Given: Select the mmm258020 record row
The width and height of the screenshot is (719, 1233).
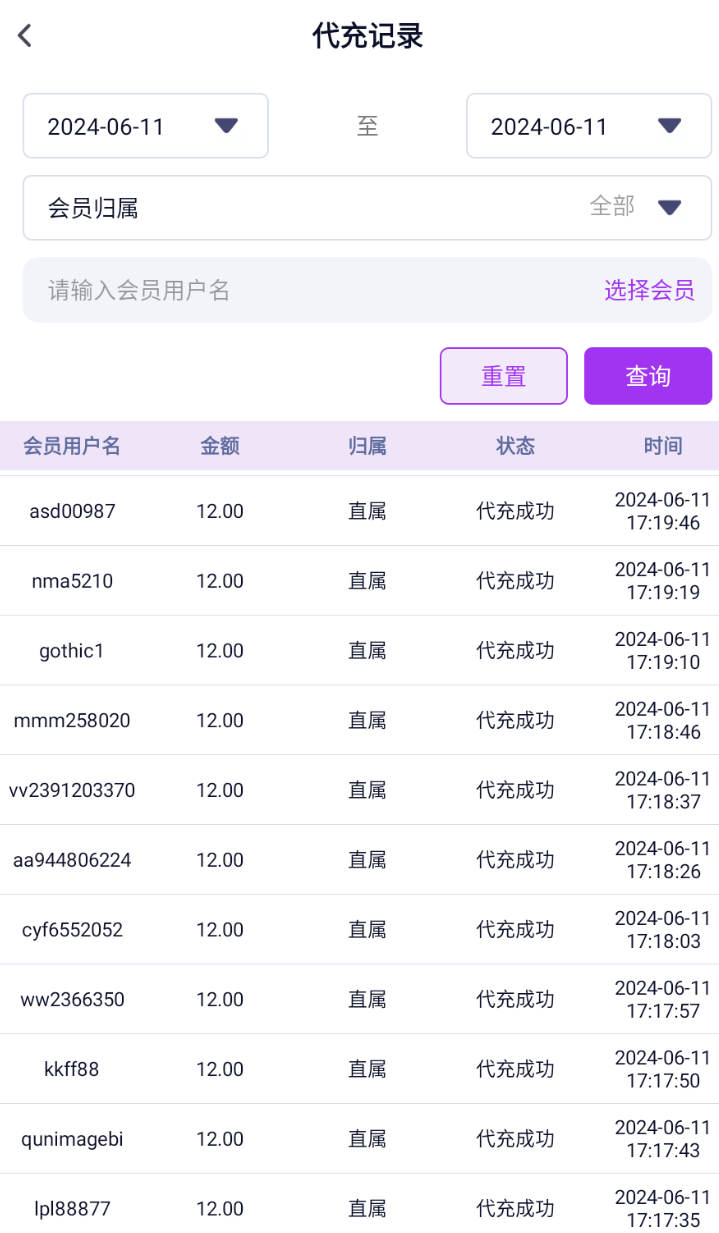Looking at the screenshot, I should (359, 720).
